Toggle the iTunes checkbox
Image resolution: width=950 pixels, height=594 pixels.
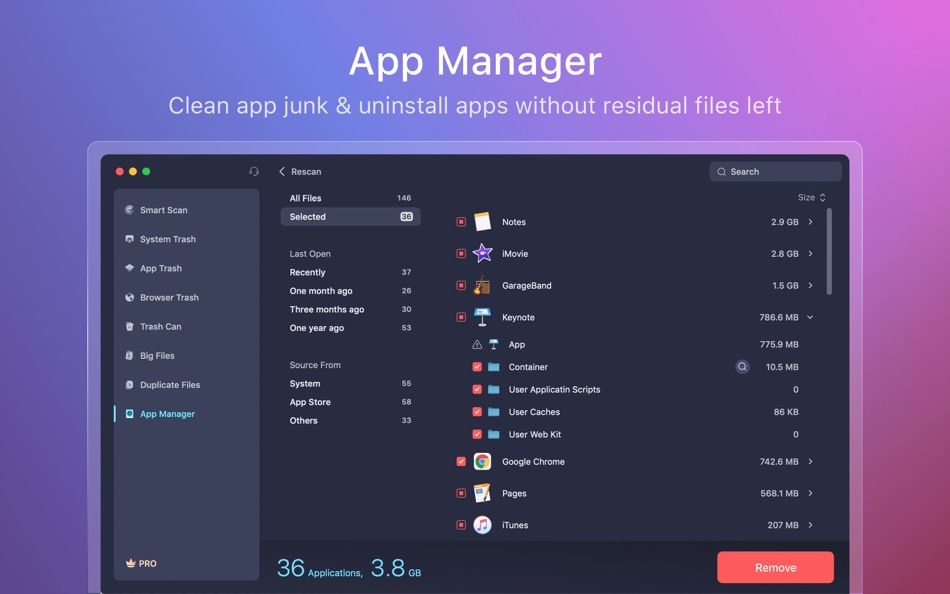(x=461, y=525)
